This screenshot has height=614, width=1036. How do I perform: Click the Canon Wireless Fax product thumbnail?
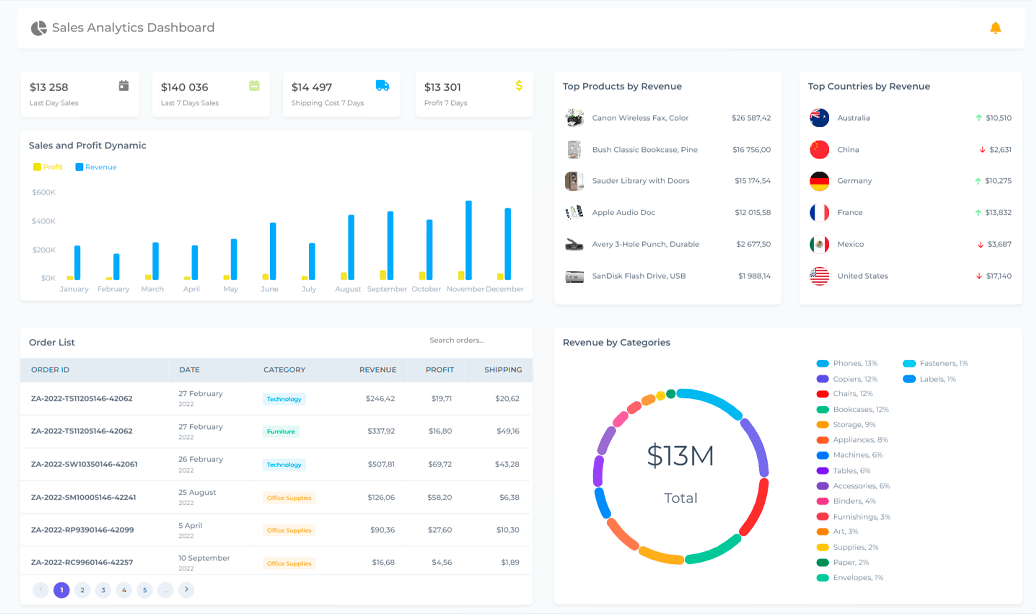click(x=574, y=118)
